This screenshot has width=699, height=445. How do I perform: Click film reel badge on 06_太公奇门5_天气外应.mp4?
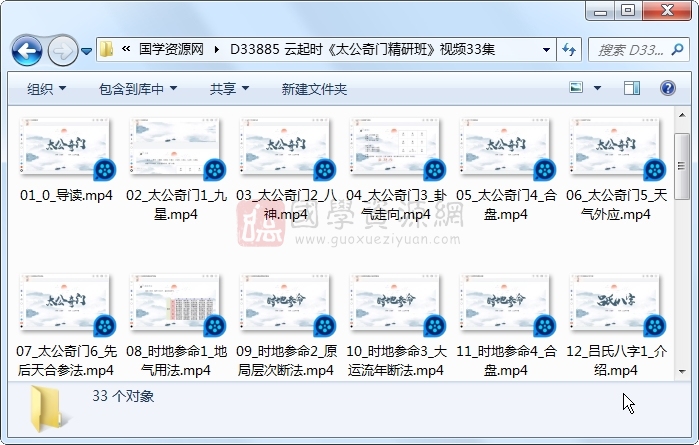[x=655, y=170]
